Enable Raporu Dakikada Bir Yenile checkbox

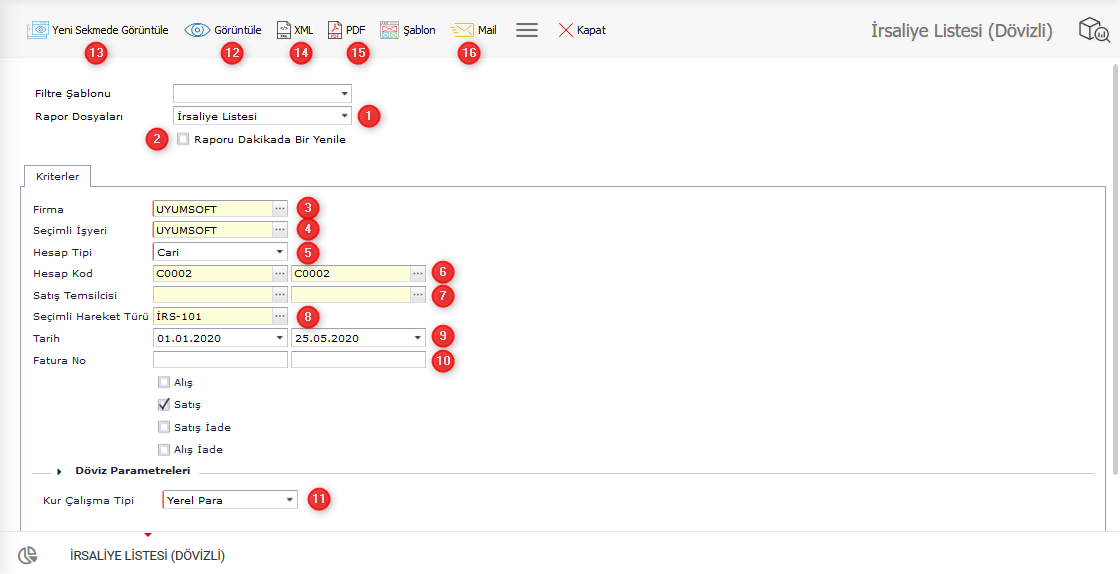(x=183, y=140)
